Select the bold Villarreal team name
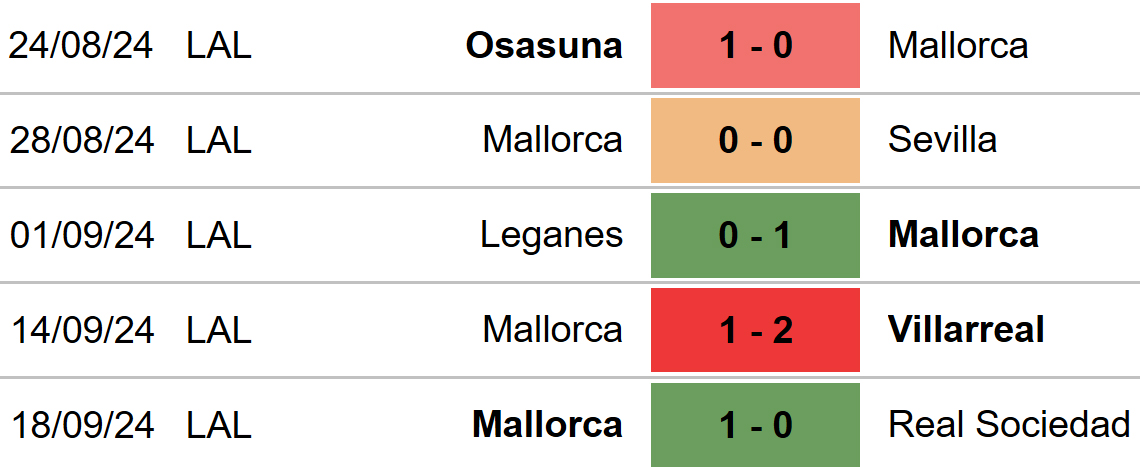The width and height of the screenshot is (1140, 467). (966, 330)
